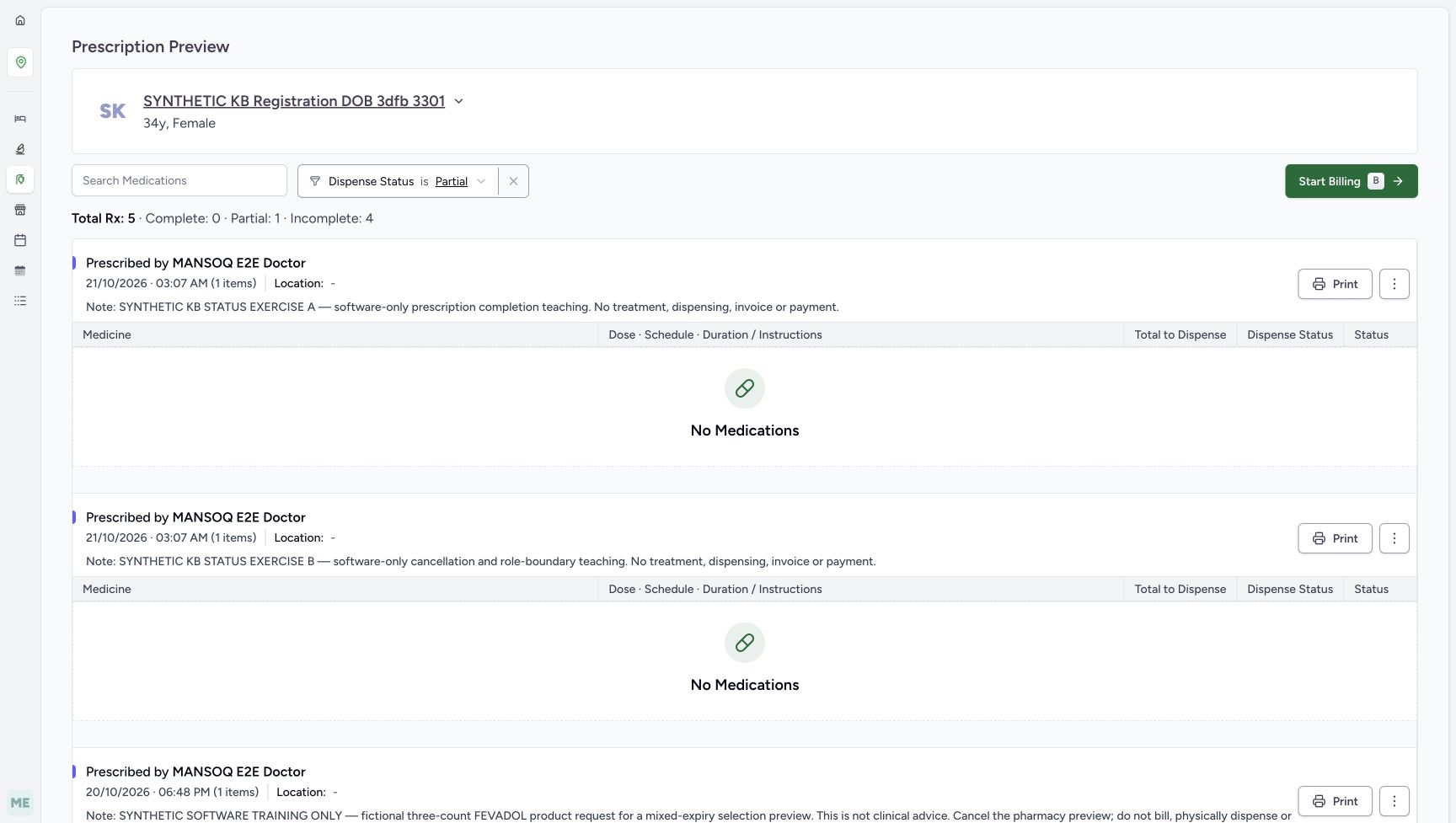1456x823 pixels.
Task: Open the outlined calendar sidebar icon
Action: [x=20, y=240]
